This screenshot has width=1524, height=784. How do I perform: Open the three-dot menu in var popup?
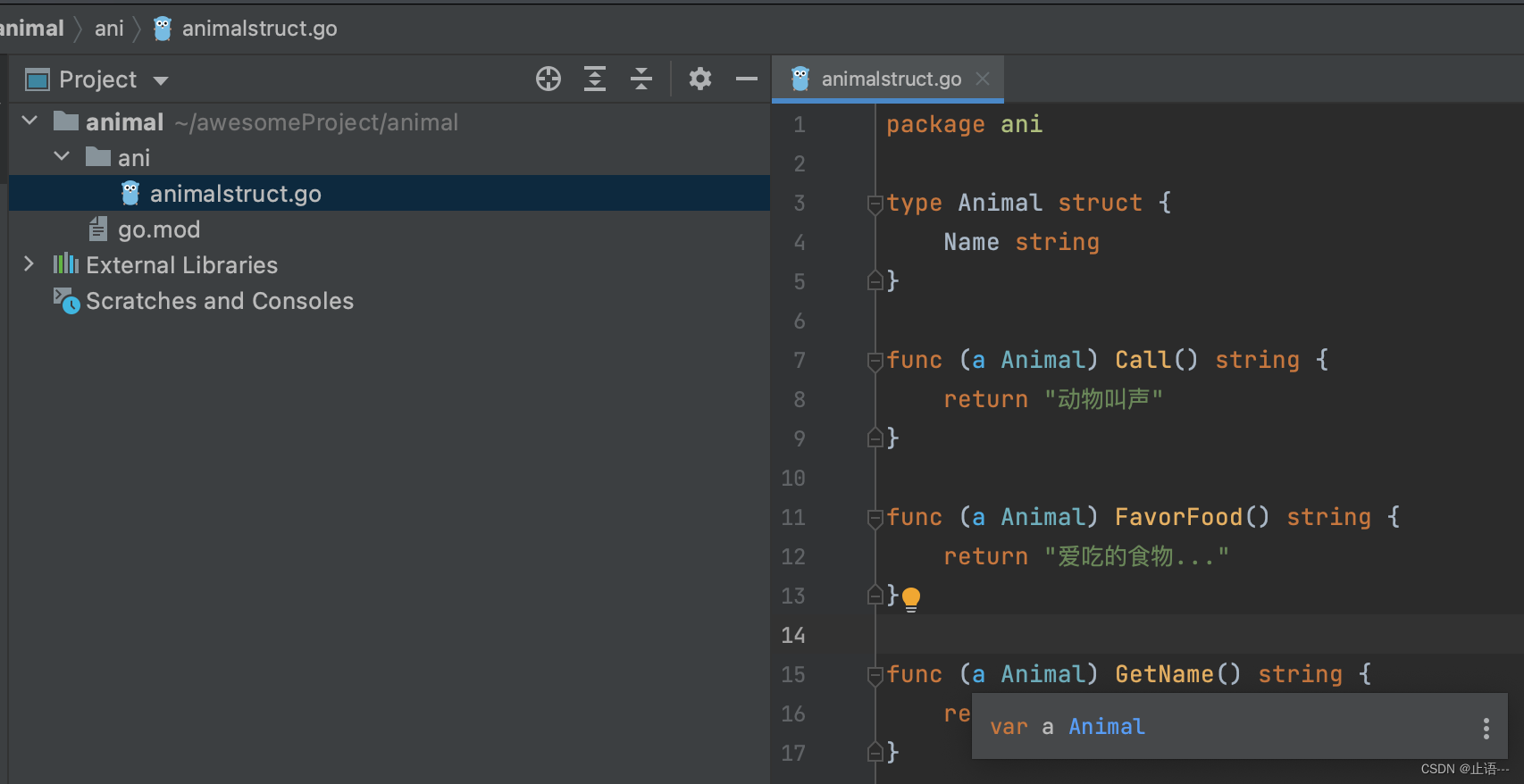tap(1486, 729)
